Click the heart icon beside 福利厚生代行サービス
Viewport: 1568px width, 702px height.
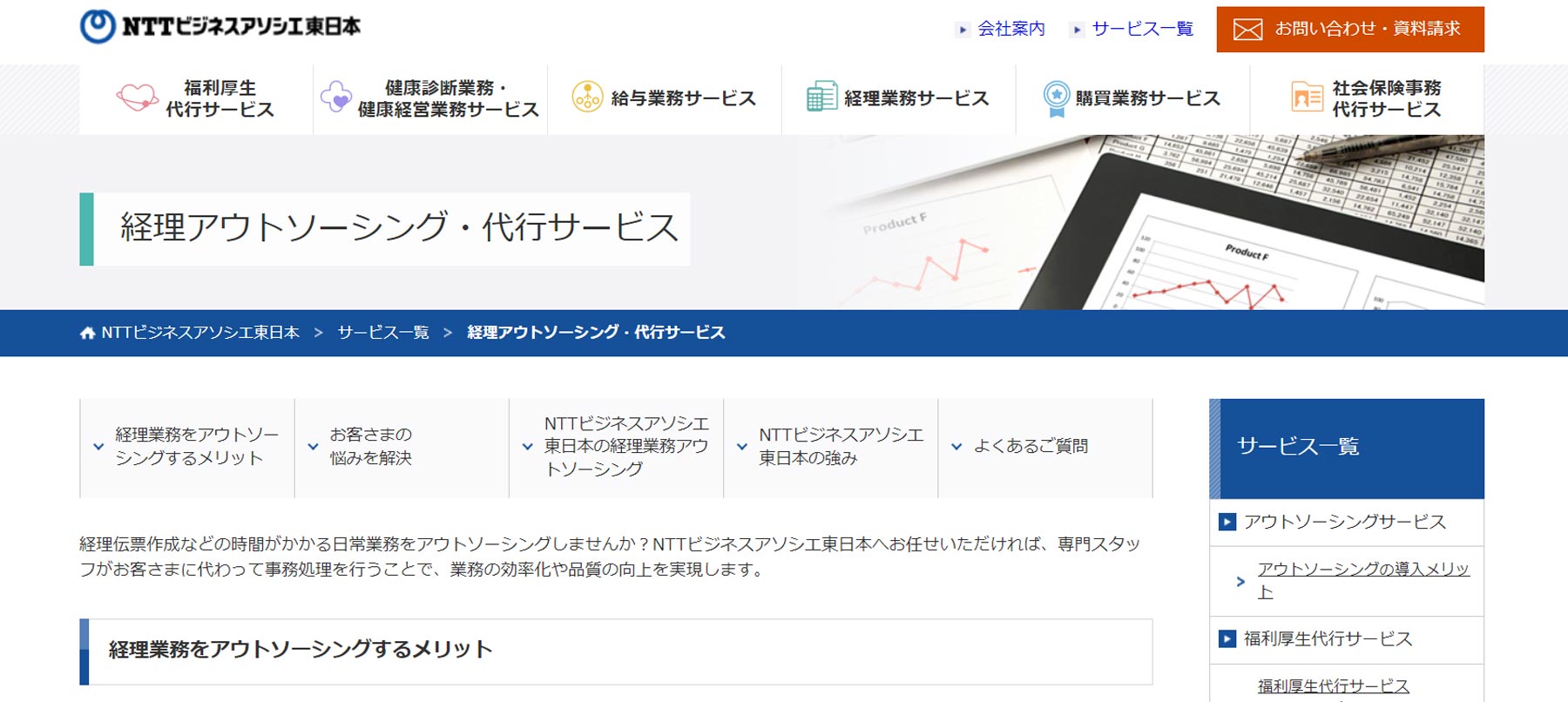tap(138, 98)
